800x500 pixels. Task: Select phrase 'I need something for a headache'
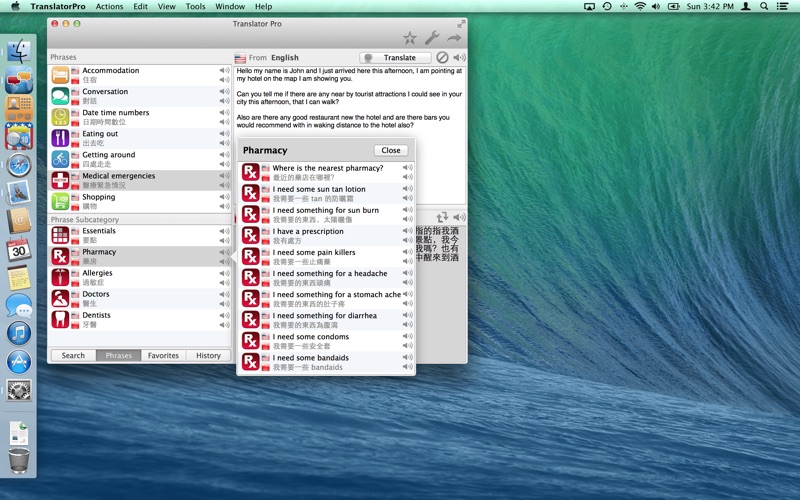[329, 274]
